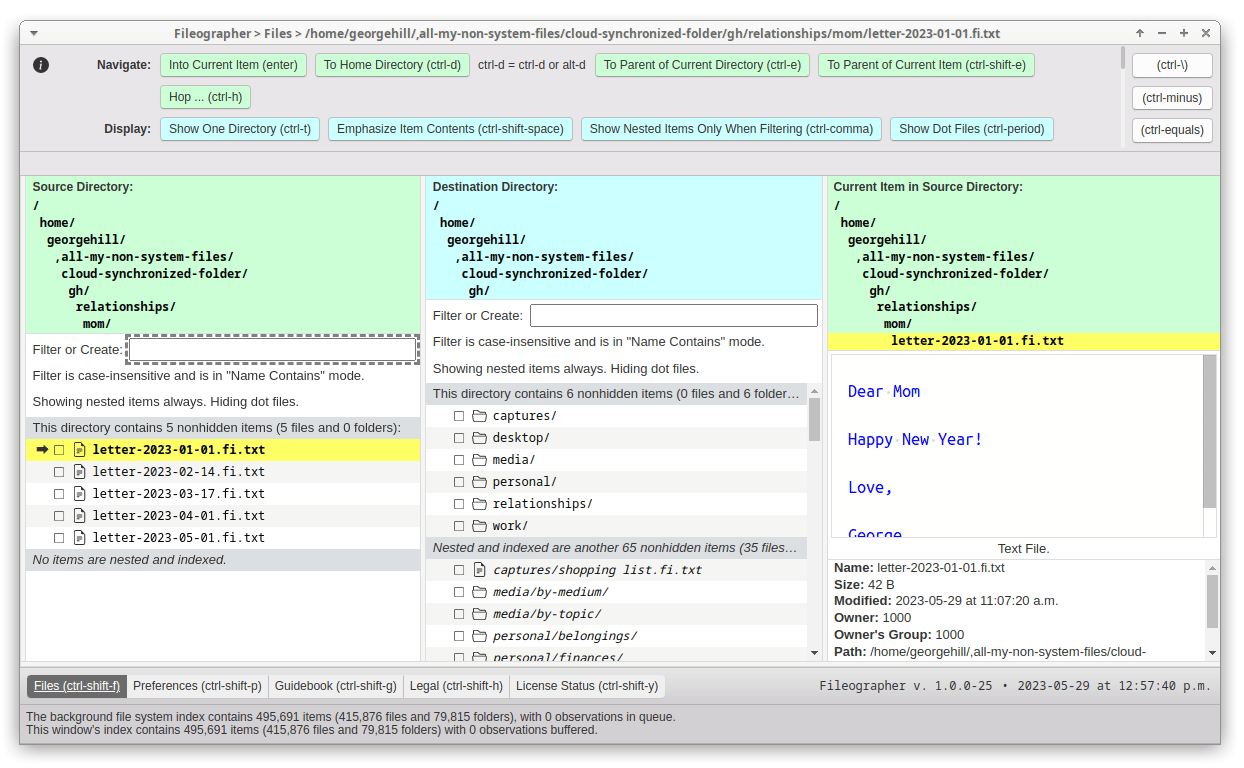
Task: Tick the desktop/ folder checkbox
Action: [x=459, y=438]
